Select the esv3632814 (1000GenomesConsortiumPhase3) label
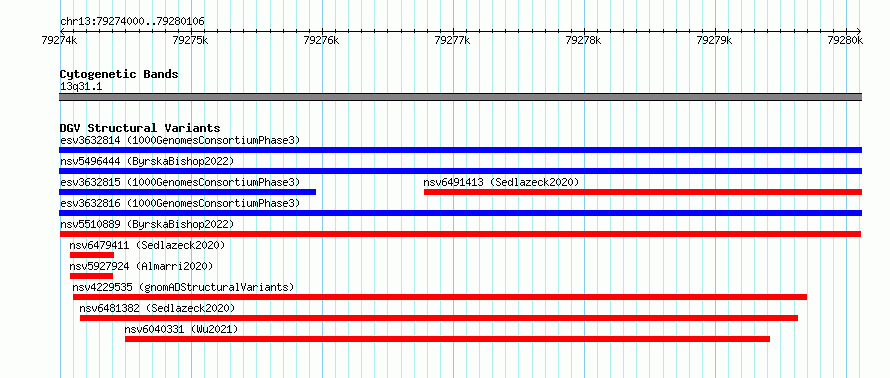 180,140
